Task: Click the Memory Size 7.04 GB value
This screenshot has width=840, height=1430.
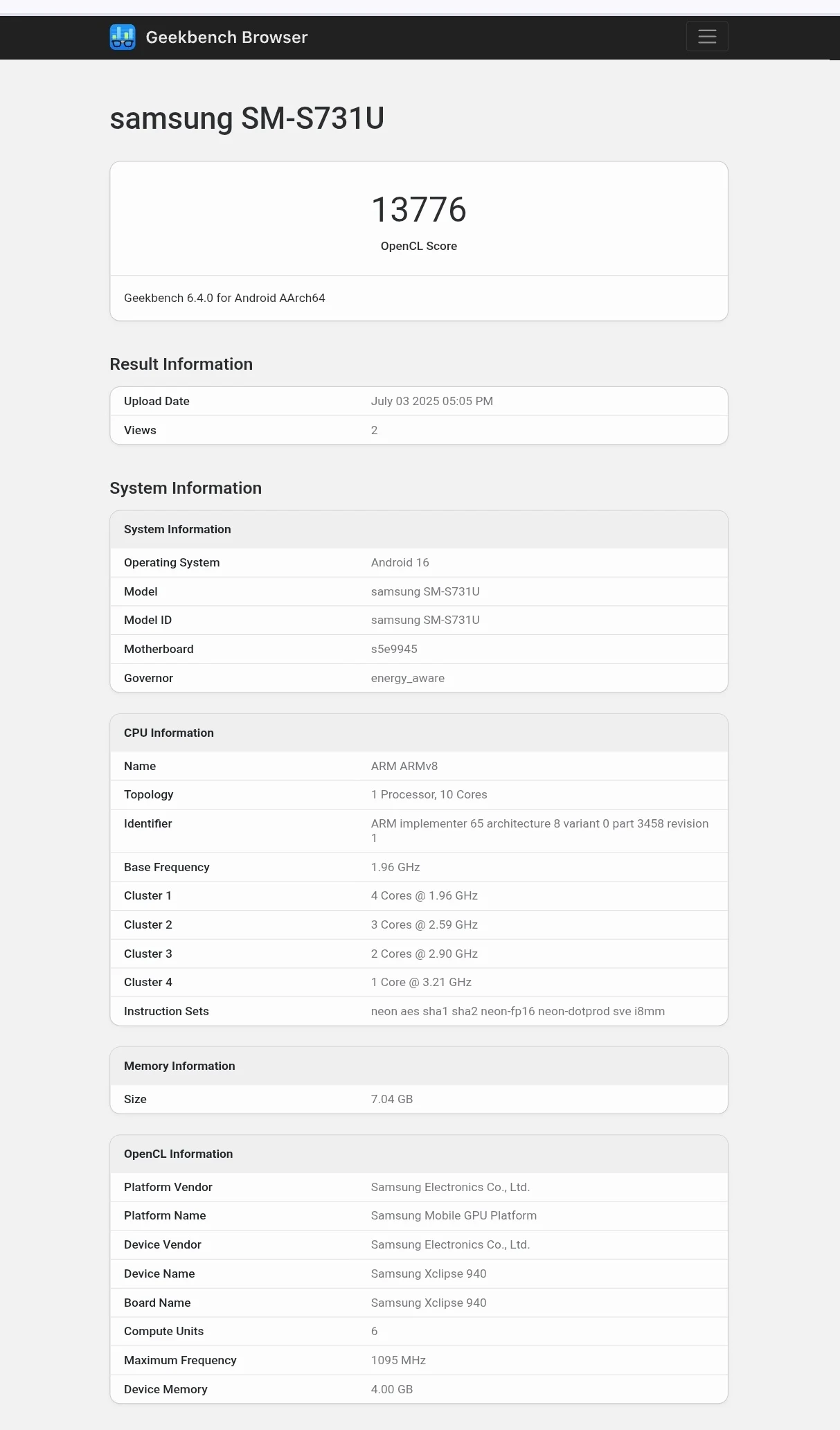Action: 391,1099
